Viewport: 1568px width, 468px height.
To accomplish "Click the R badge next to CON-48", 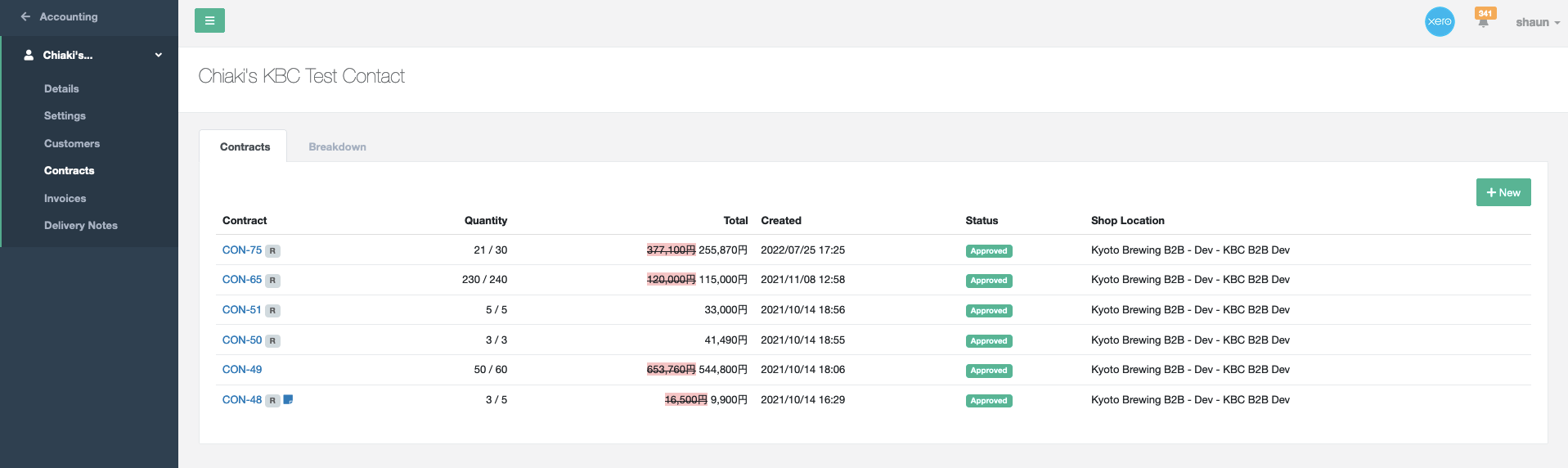I will (x=272, y=401).
